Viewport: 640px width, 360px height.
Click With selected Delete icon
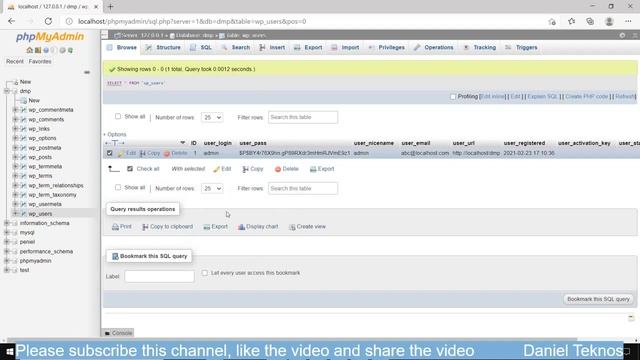[278, 169]
